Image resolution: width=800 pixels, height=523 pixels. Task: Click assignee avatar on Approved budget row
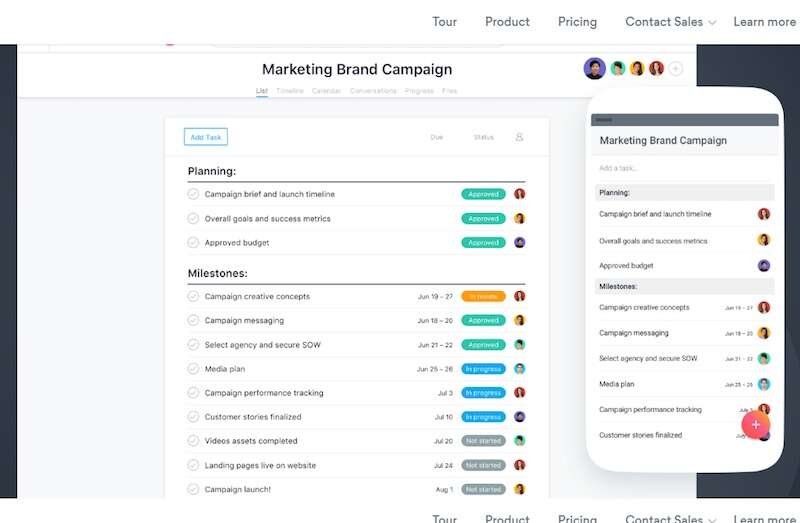[x=520, y=242]
